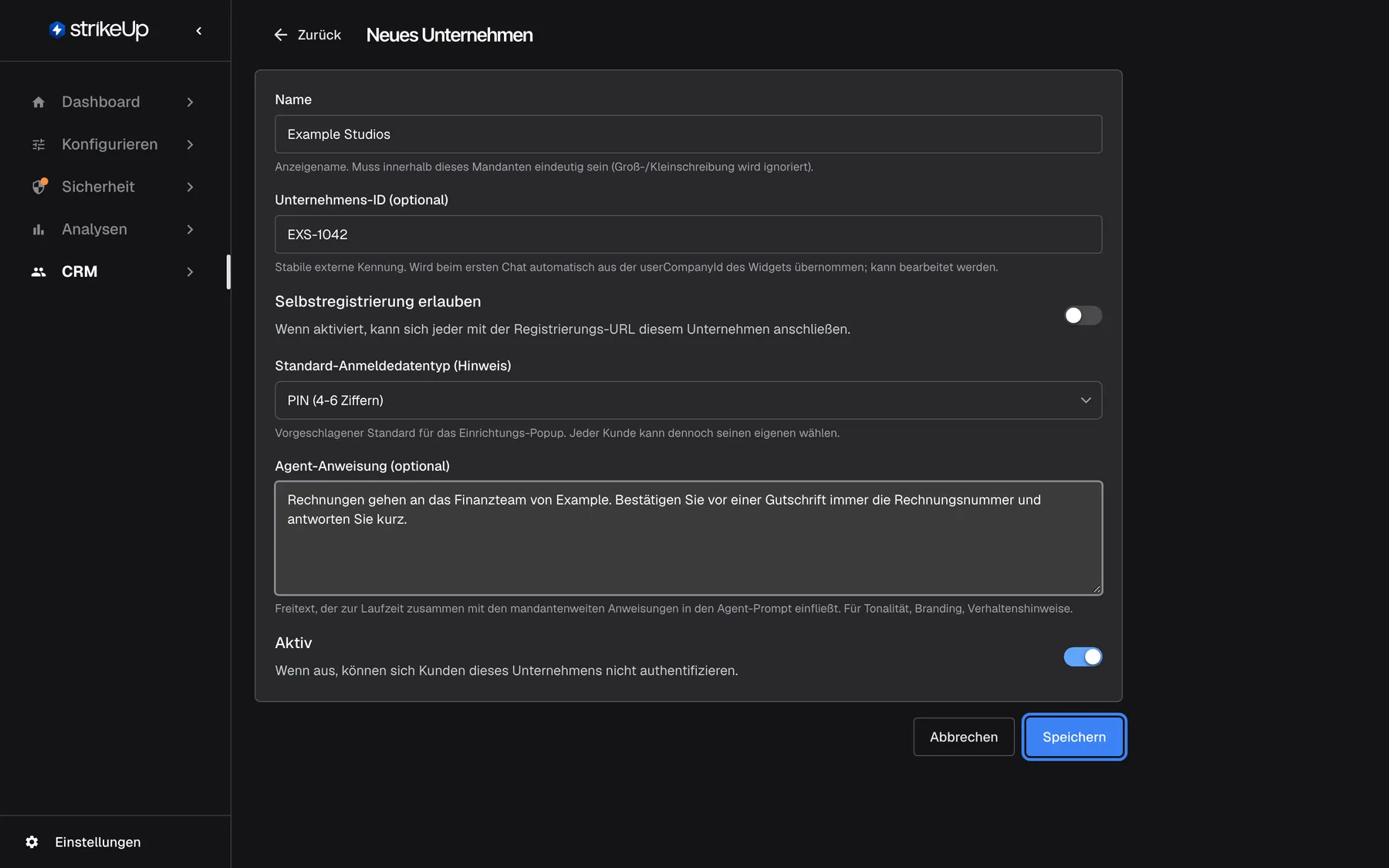Click the Sicherheit shield icon
The image size is (1389, 868).
(x=39, y=187)
